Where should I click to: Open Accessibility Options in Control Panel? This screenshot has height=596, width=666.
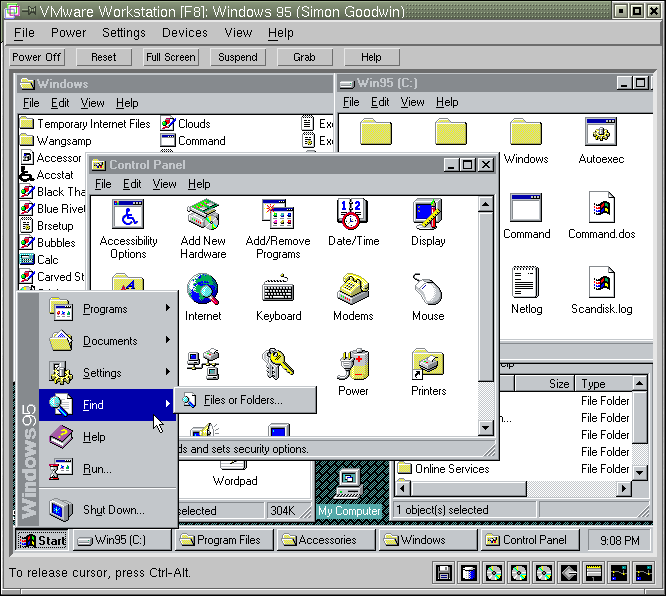128,229
